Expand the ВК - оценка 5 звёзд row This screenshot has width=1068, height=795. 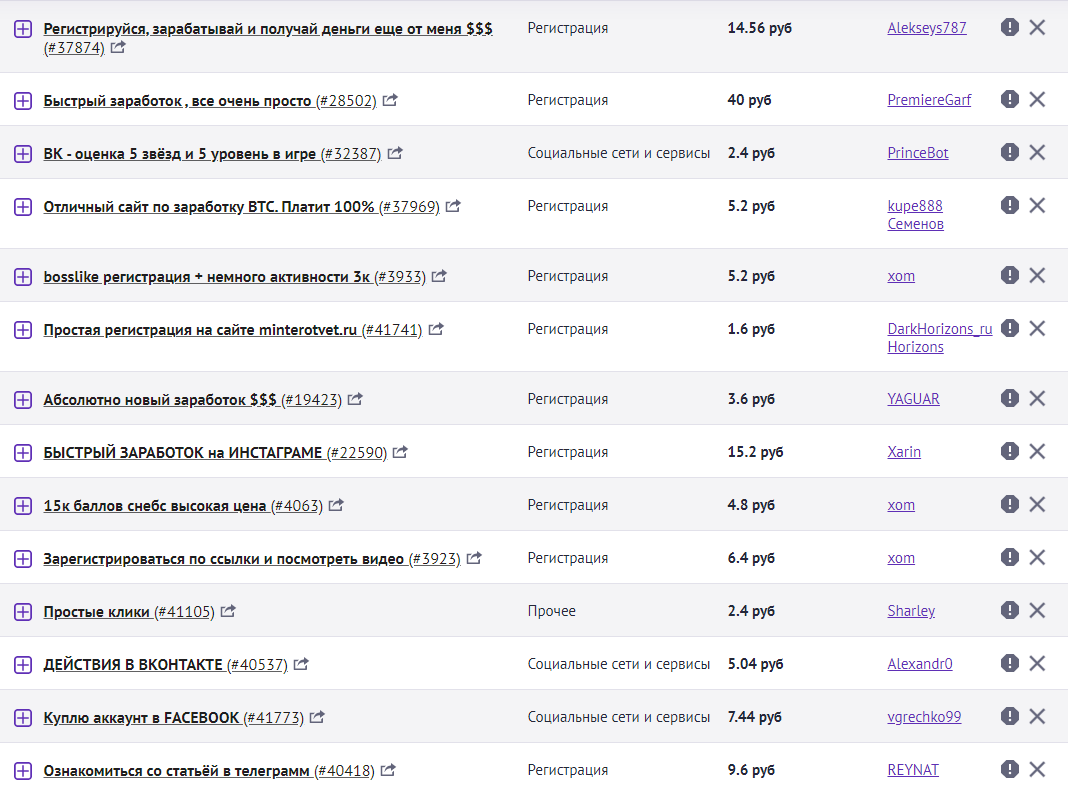tap(23, 154)
